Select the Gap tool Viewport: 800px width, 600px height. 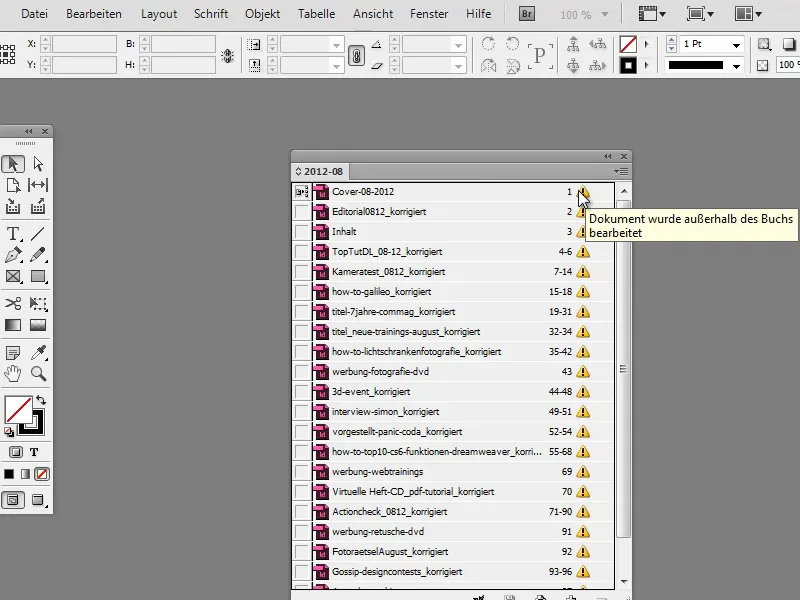(x=38, y=185)
